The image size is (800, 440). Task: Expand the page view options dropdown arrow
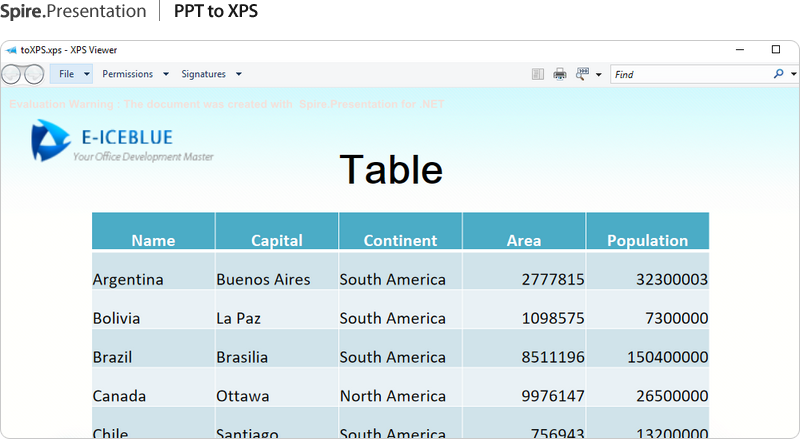coord(598,74)
